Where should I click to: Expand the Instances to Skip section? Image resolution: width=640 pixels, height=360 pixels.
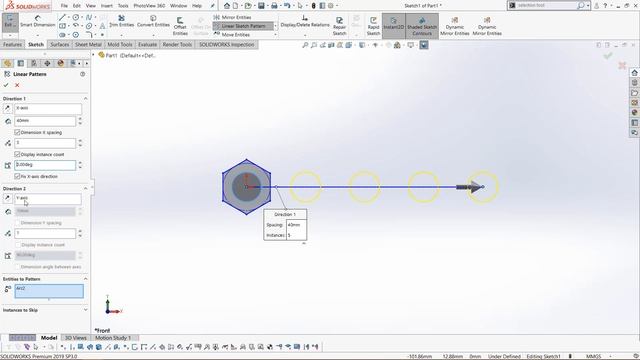(85, 310)
